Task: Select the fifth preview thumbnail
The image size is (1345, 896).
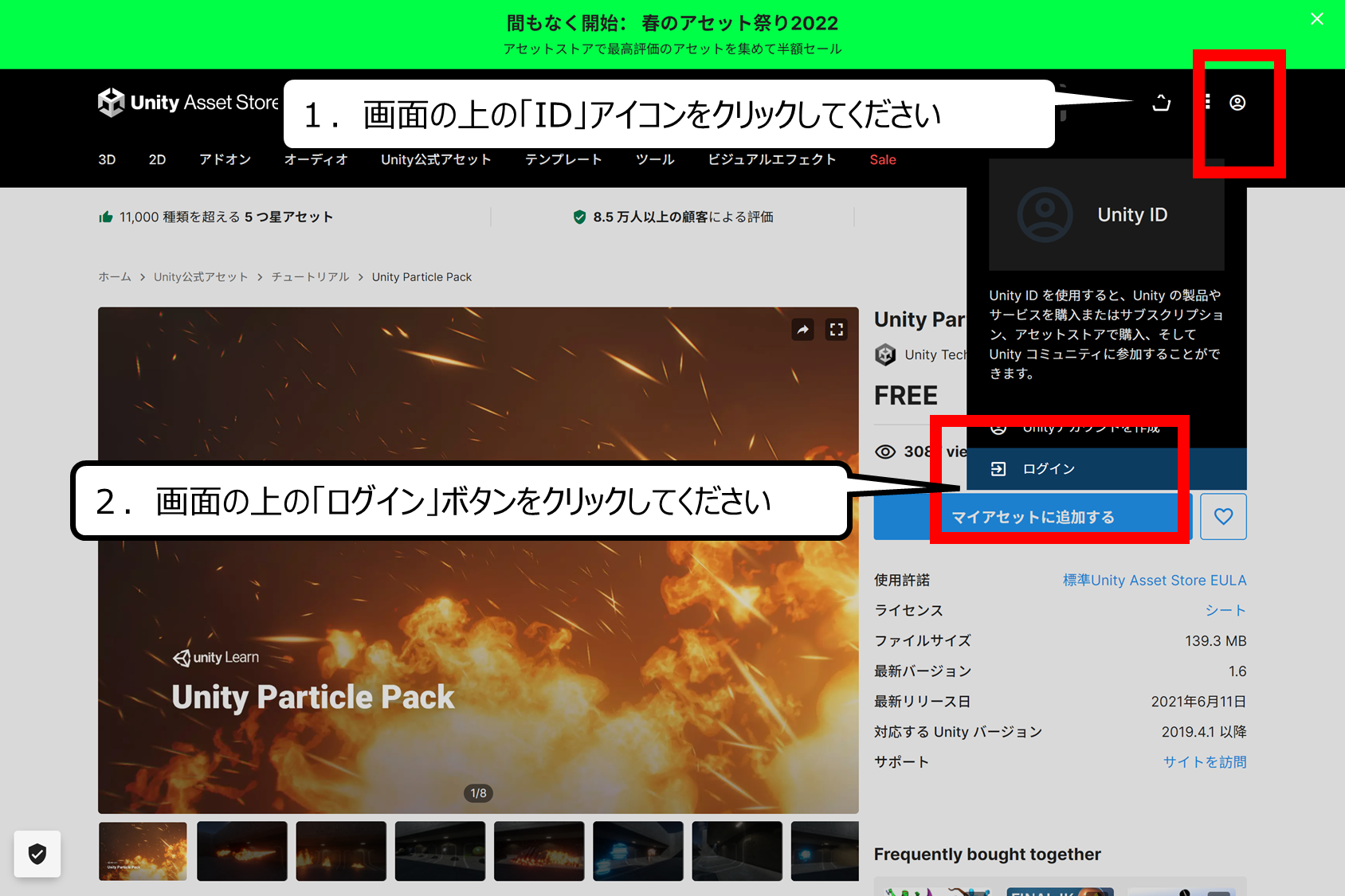Action: (539, 851)
